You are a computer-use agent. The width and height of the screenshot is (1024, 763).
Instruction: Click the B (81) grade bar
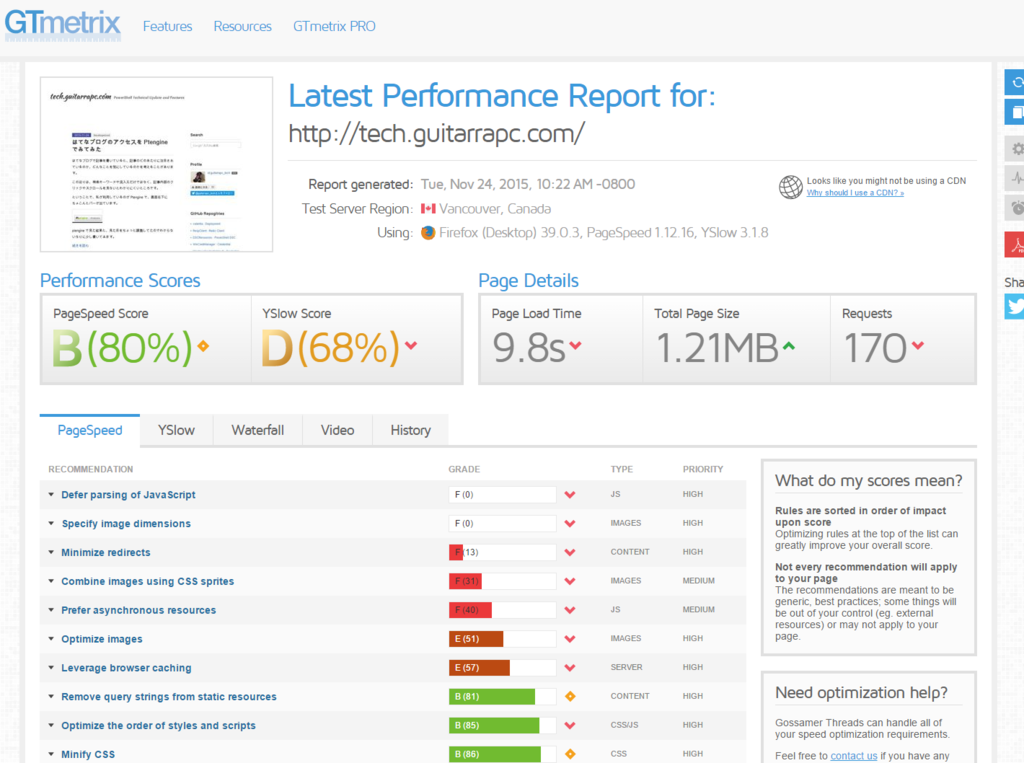click(x=502, y=696)
